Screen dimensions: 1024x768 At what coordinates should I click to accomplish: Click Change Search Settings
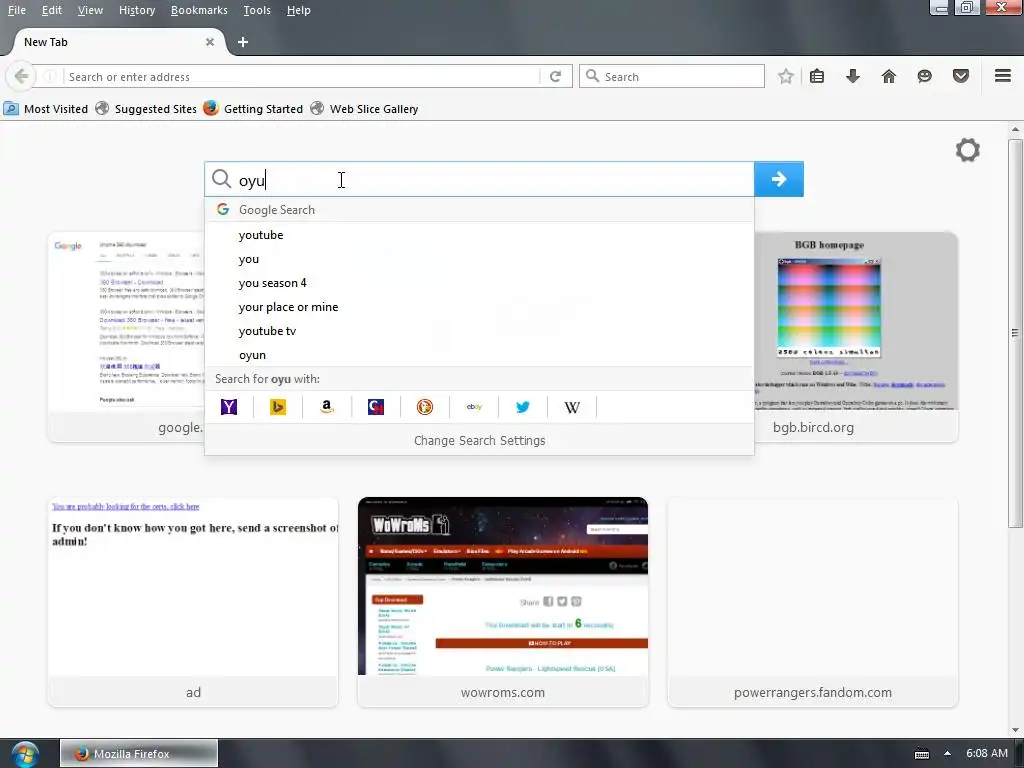[x=479, y=440]
